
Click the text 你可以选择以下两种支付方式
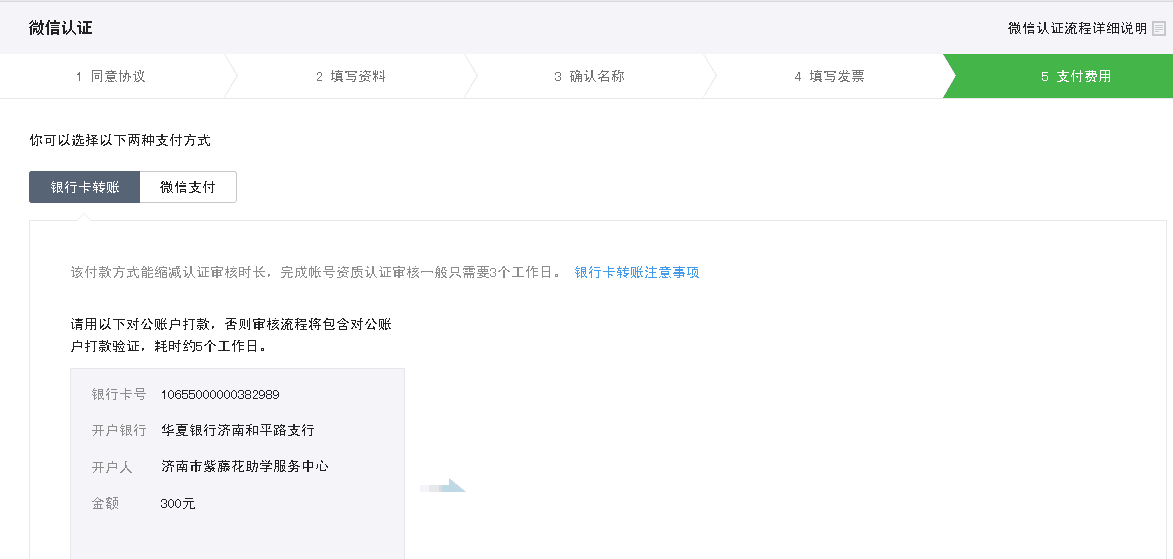click(x=120, y=140)
